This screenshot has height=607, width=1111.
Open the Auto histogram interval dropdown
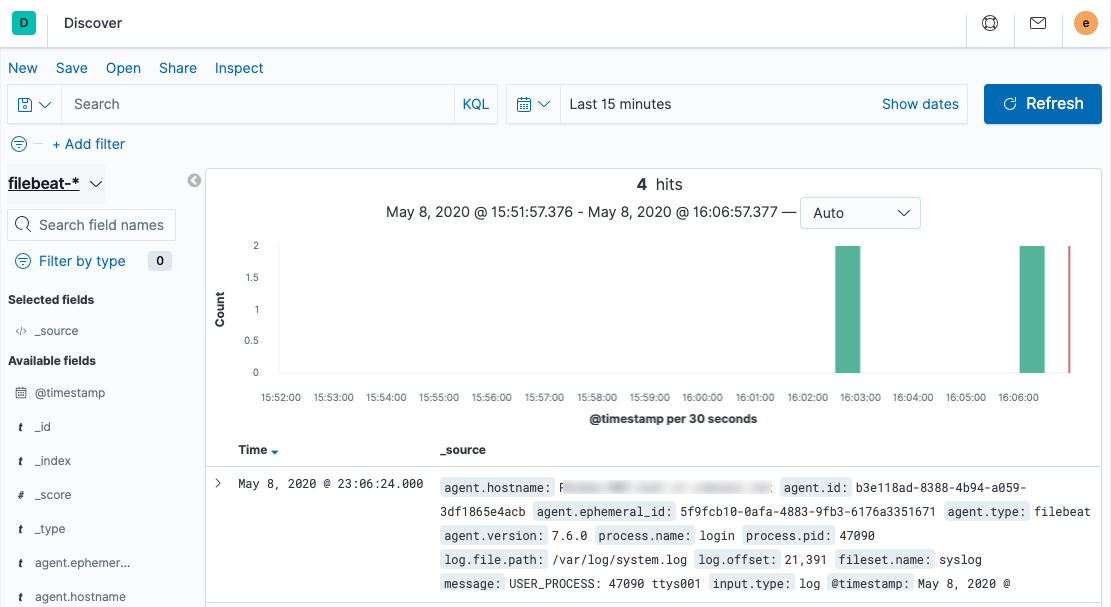(860, 213)
